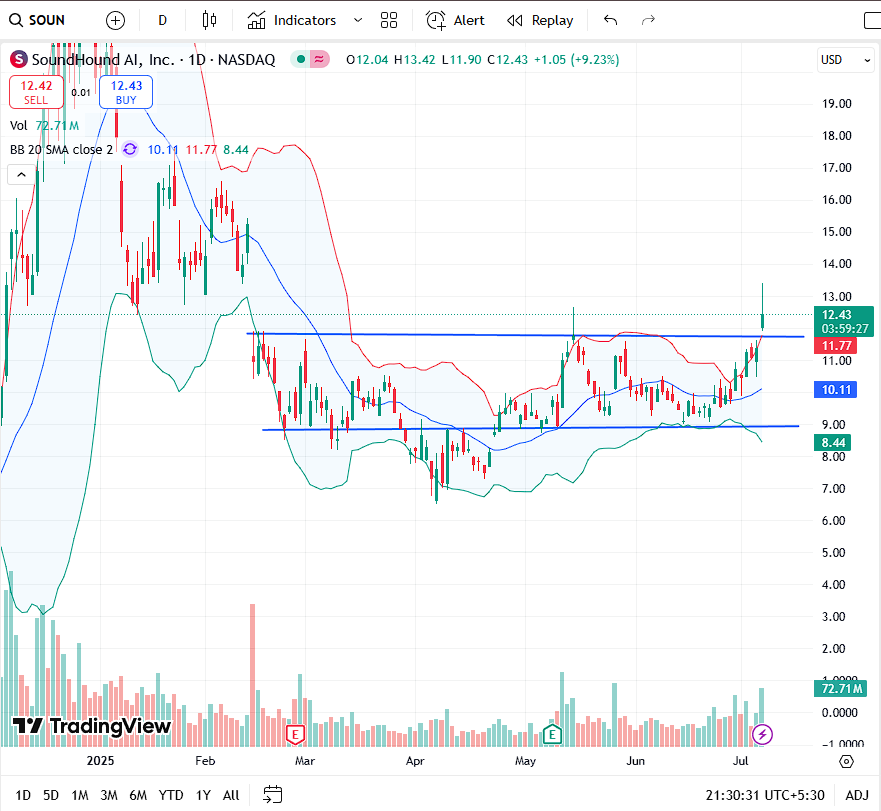Click the 12.43 BUY button
The image size is (881, 811).
[126, 92]
